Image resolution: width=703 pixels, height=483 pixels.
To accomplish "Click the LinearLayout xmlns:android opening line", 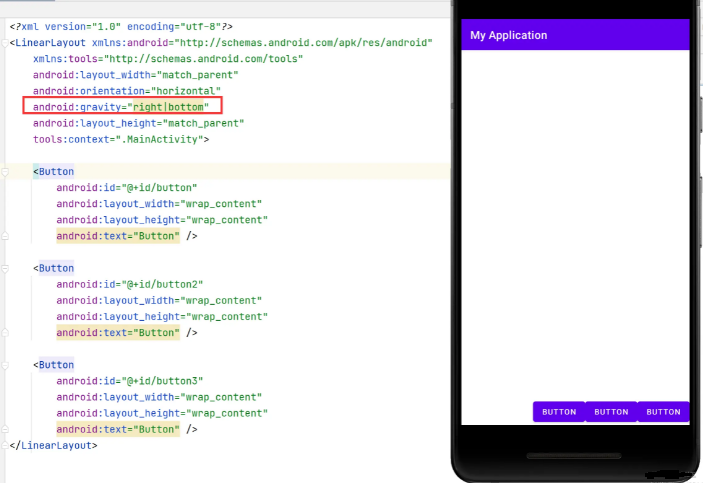I will tap(221, 43).
